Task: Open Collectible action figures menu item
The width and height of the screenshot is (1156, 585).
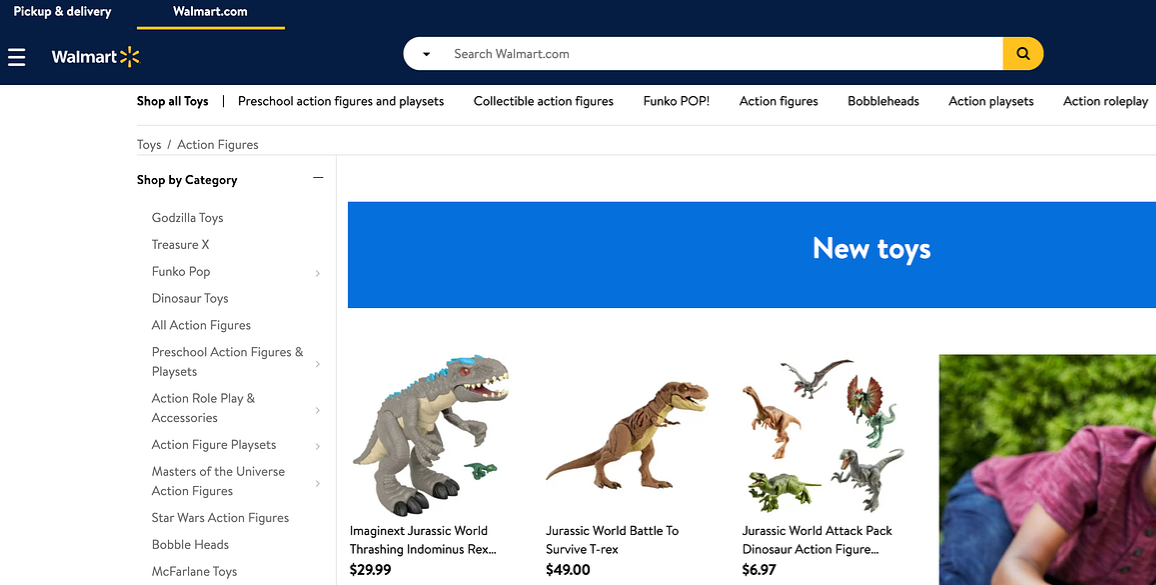Action: 543,101
